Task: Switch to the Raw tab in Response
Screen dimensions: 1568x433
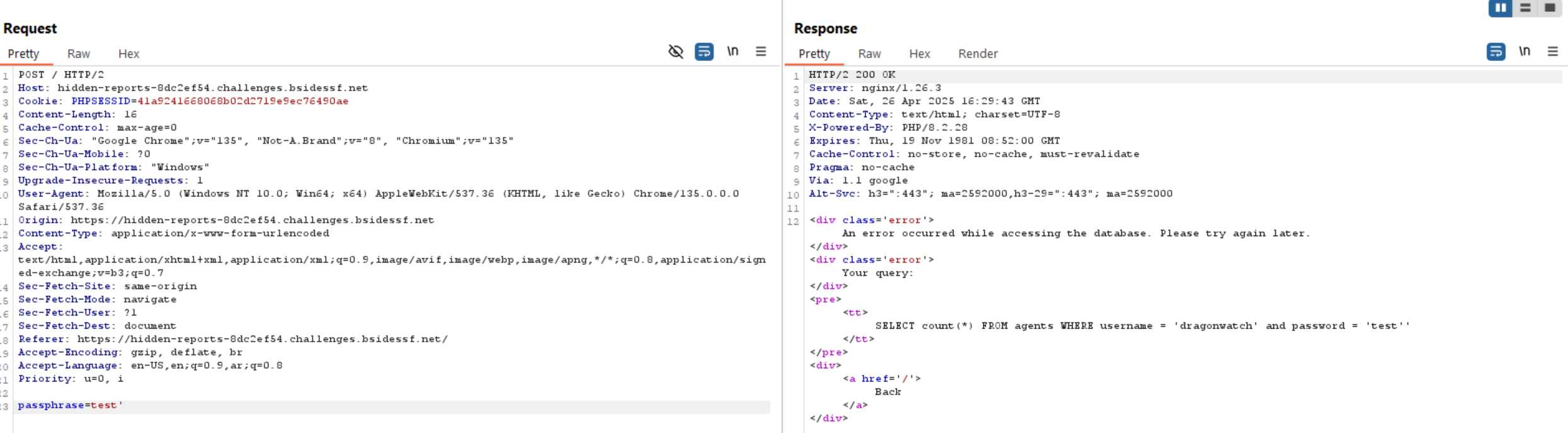Action: pos(870,54)
